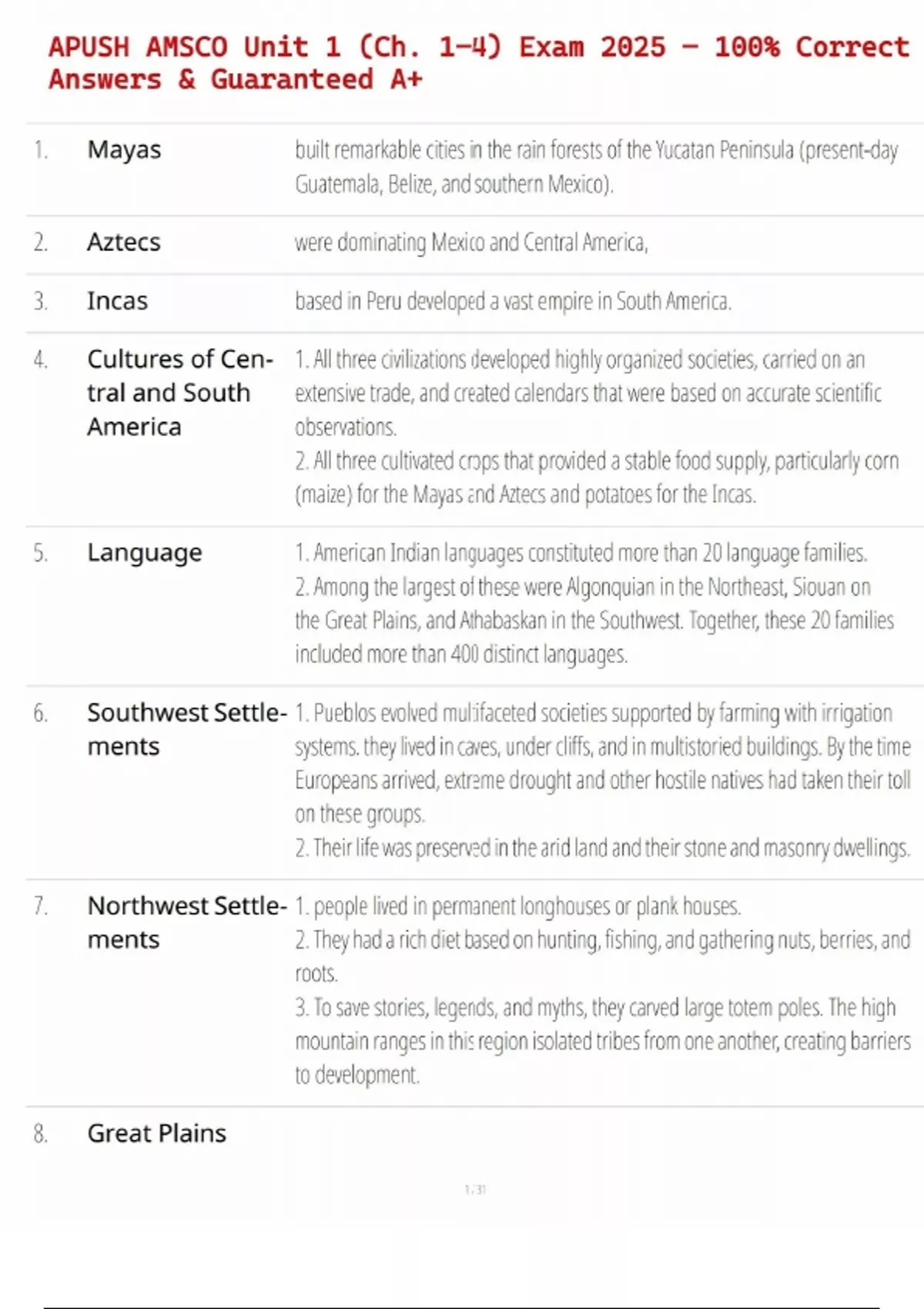Select the term "Aztecs"

123,243
